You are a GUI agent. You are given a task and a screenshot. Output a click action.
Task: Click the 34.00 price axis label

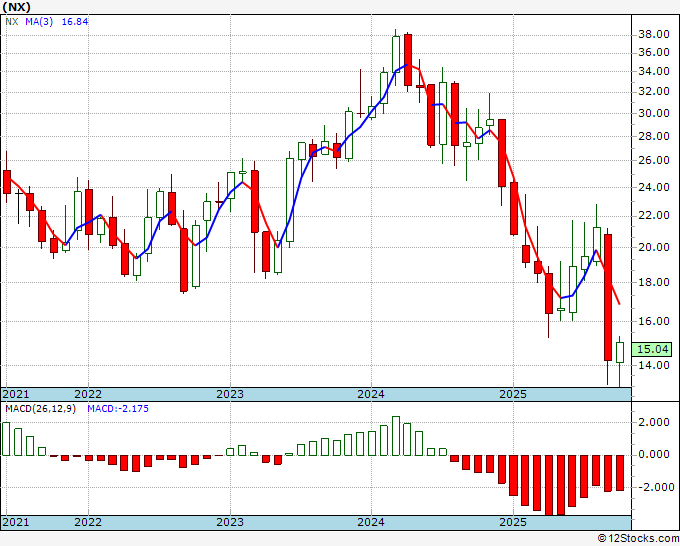[654, 71]
